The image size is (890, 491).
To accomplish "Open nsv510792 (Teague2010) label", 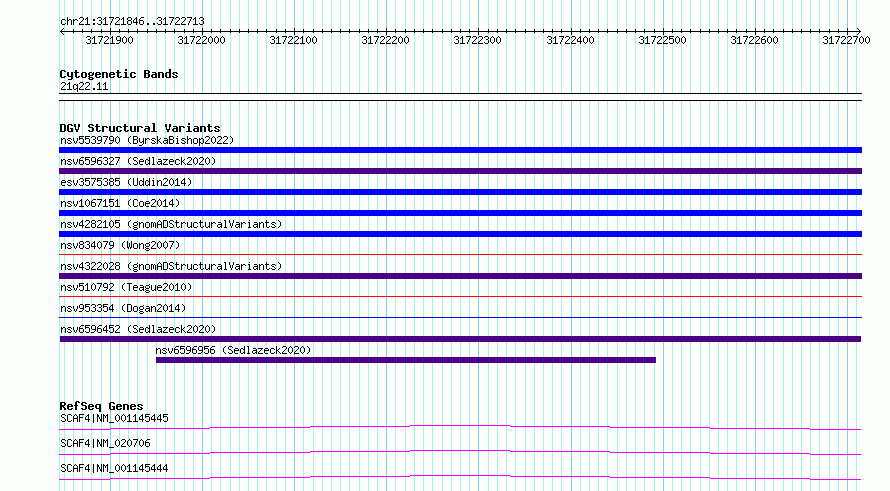I will [126, 287].
